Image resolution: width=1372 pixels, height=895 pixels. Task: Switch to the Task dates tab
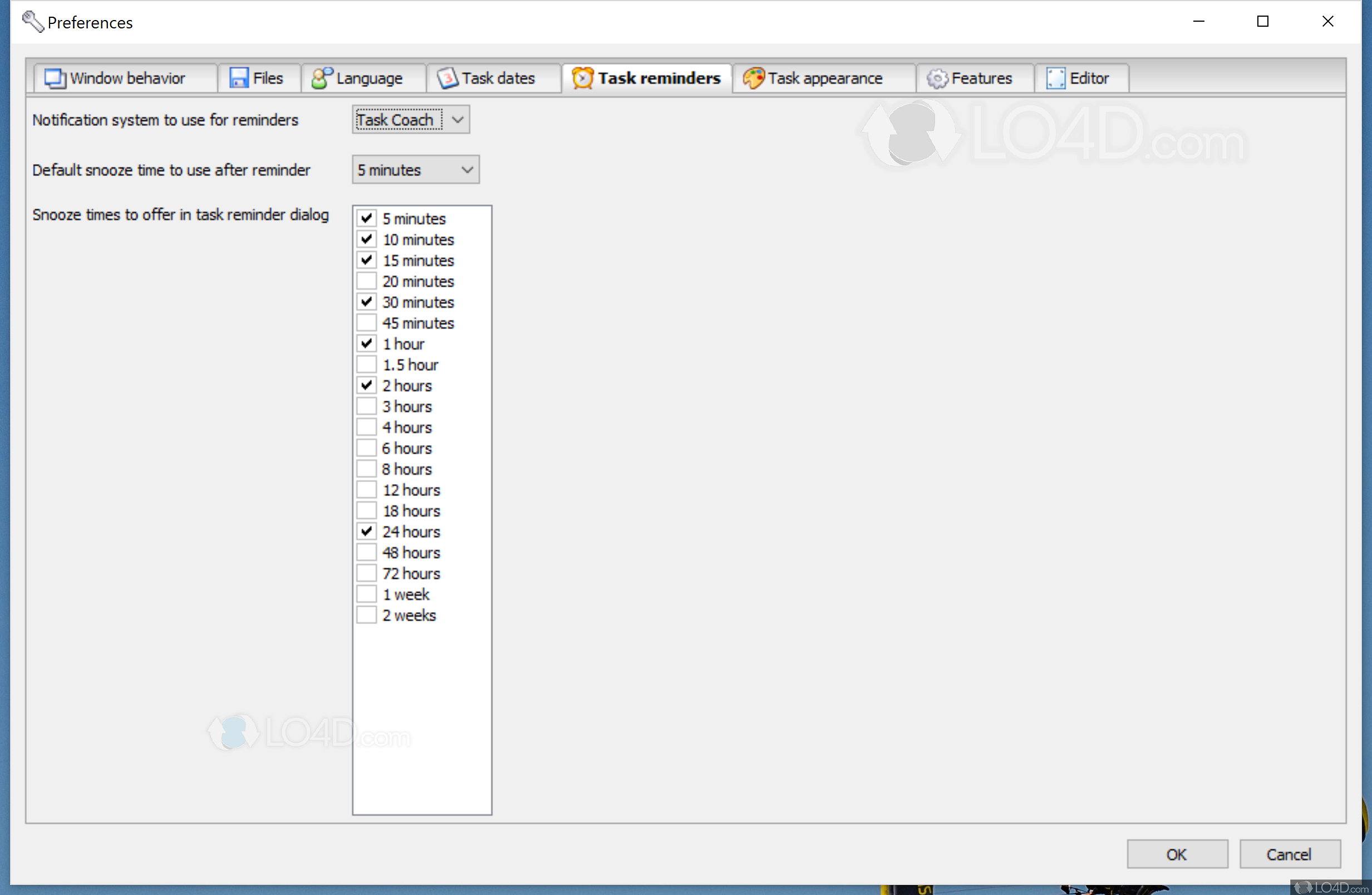(496, 78)
